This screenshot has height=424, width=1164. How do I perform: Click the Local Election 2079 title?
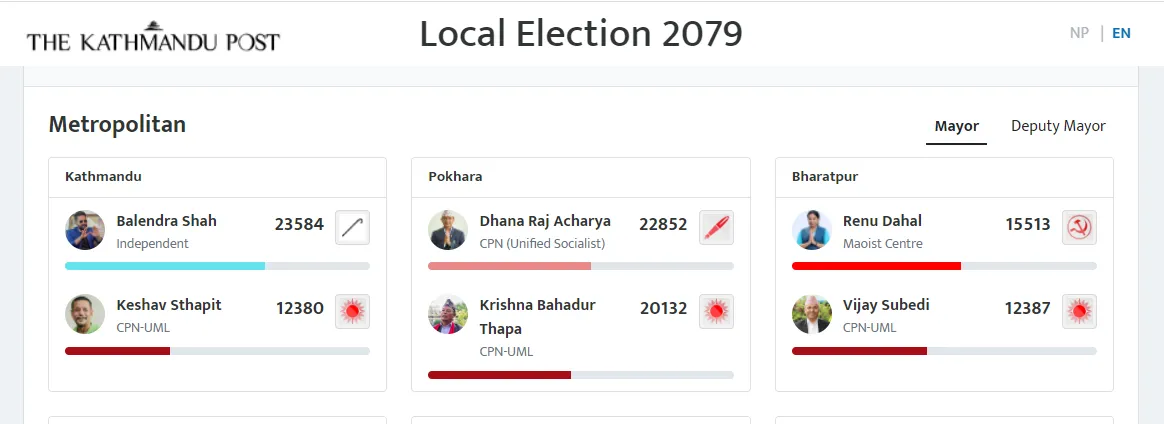point(581,34)
